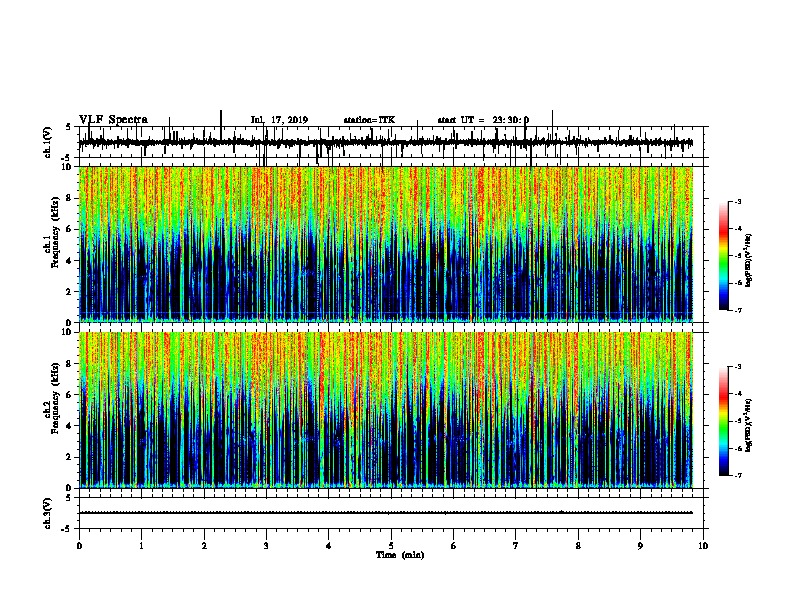
Task: Click the "8" frequency tick of ch.2 spectrogram
Action: click(x=71, y=364)
